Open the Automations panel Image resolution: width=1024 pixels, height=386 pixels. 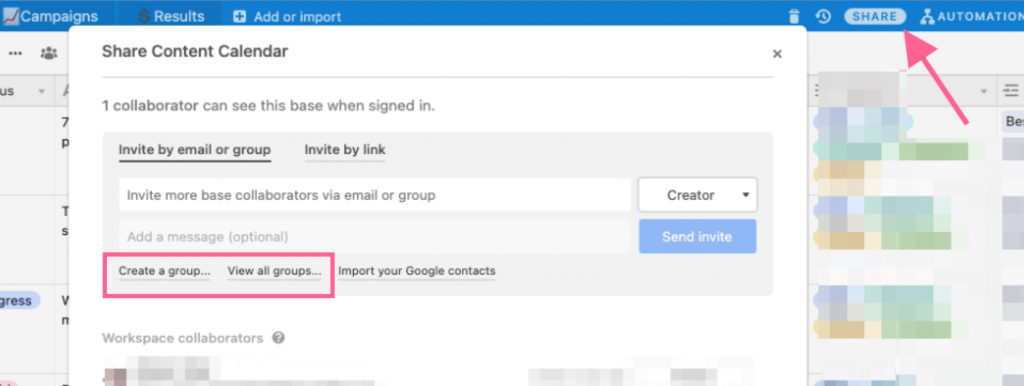click(972, 17)
